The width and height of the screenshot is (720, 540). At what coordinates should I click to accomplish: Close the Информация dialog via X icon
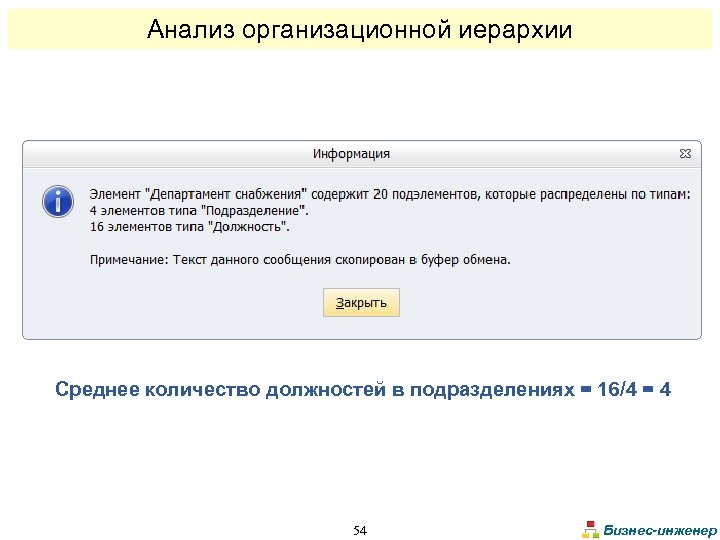tap(685, 154)
